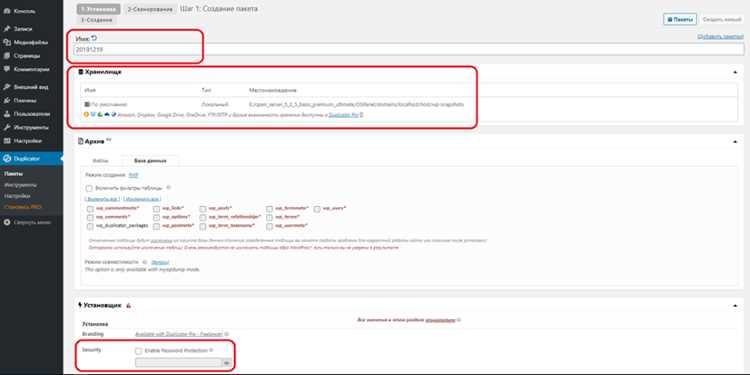Switch to the Файлы tab
The image size is (750, 375).
coord(99,161)
